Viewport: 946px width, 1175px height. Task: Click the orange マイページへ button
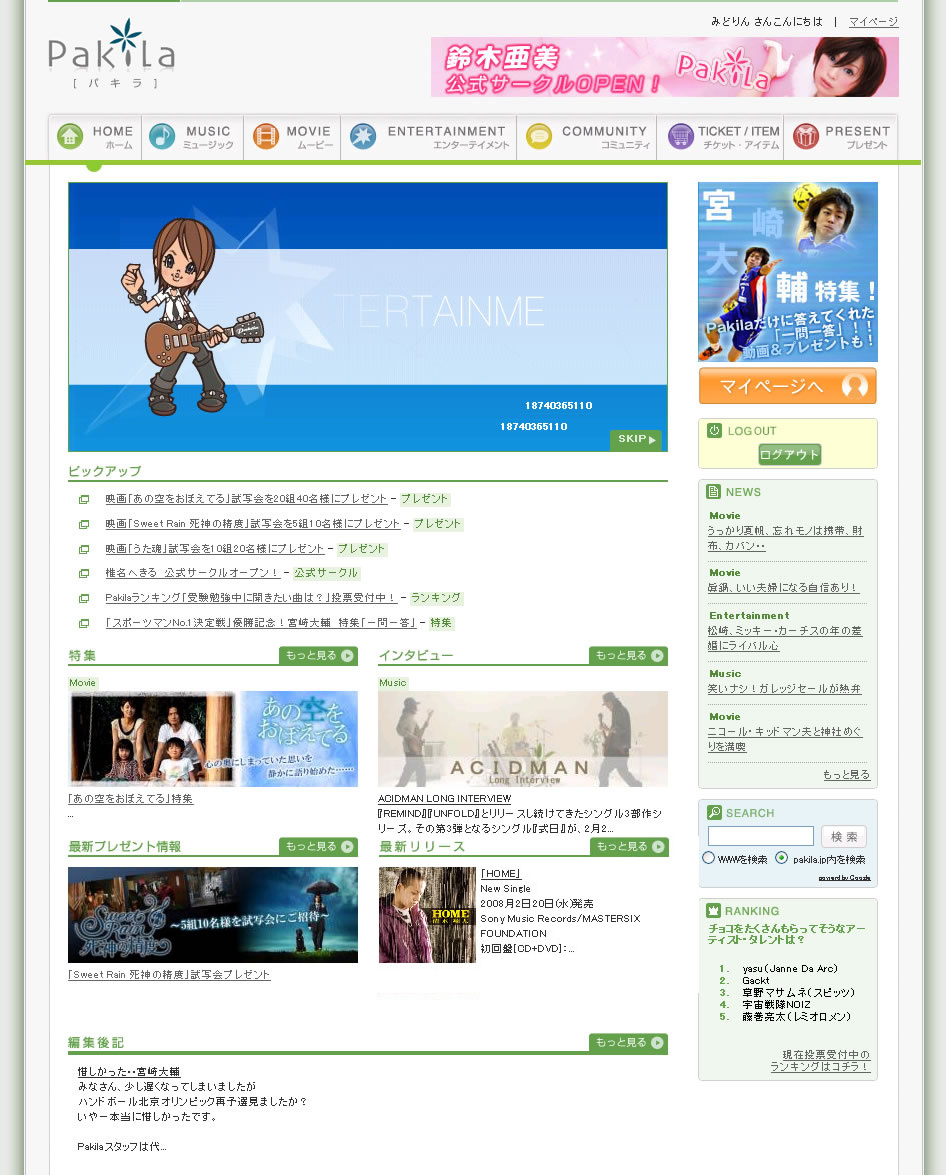788,386
